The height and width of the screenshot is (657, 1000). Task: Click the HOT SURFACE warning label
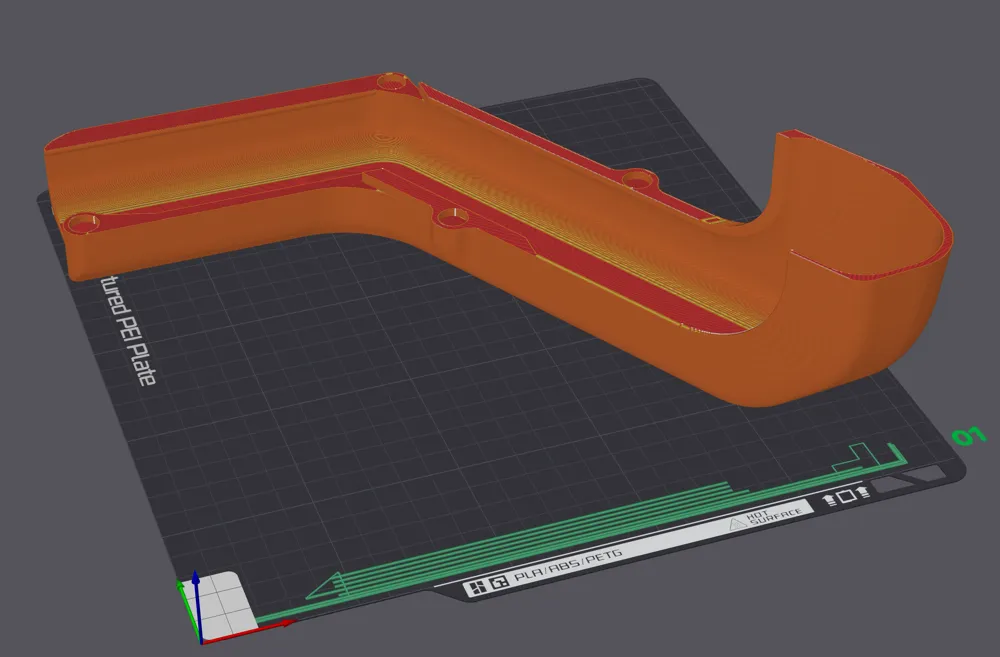[774, 517]
